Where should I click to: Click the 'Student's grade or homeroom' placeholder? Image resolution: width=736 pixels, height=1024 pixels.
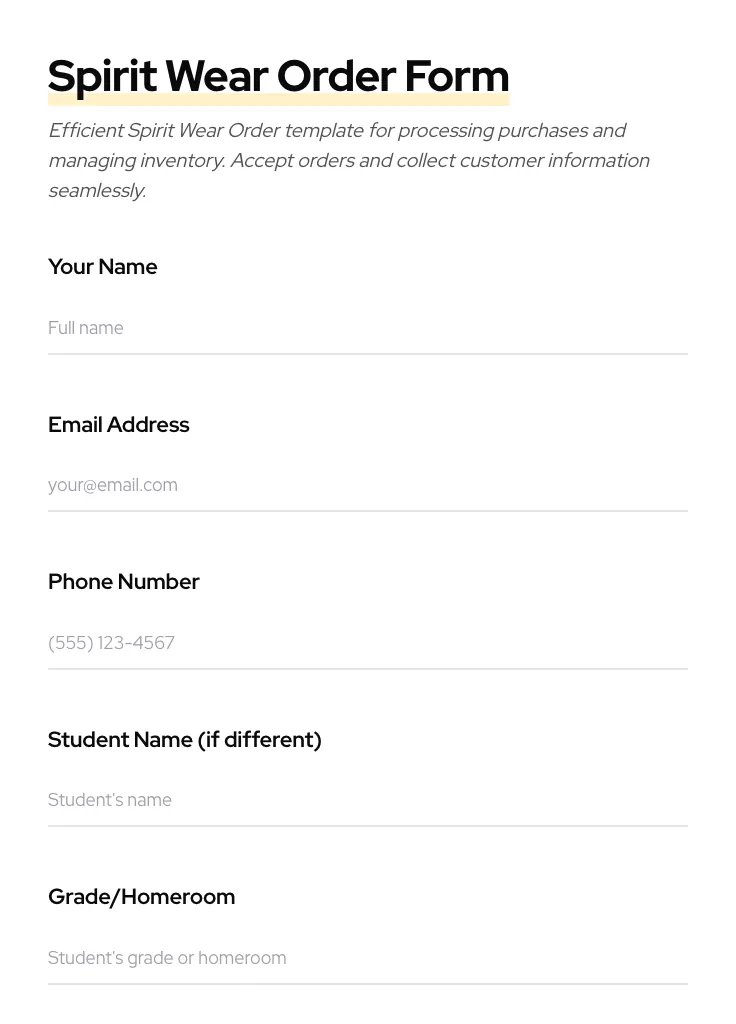167,958
